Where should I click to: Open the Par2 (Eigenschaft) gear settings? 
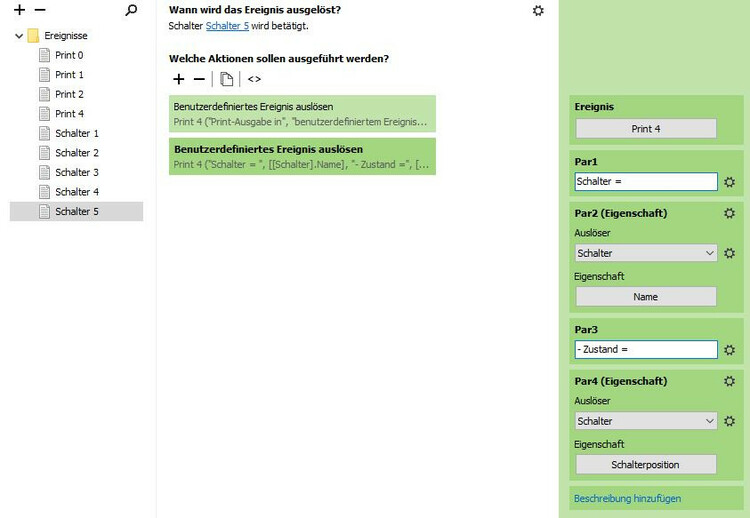coord(729,213)
